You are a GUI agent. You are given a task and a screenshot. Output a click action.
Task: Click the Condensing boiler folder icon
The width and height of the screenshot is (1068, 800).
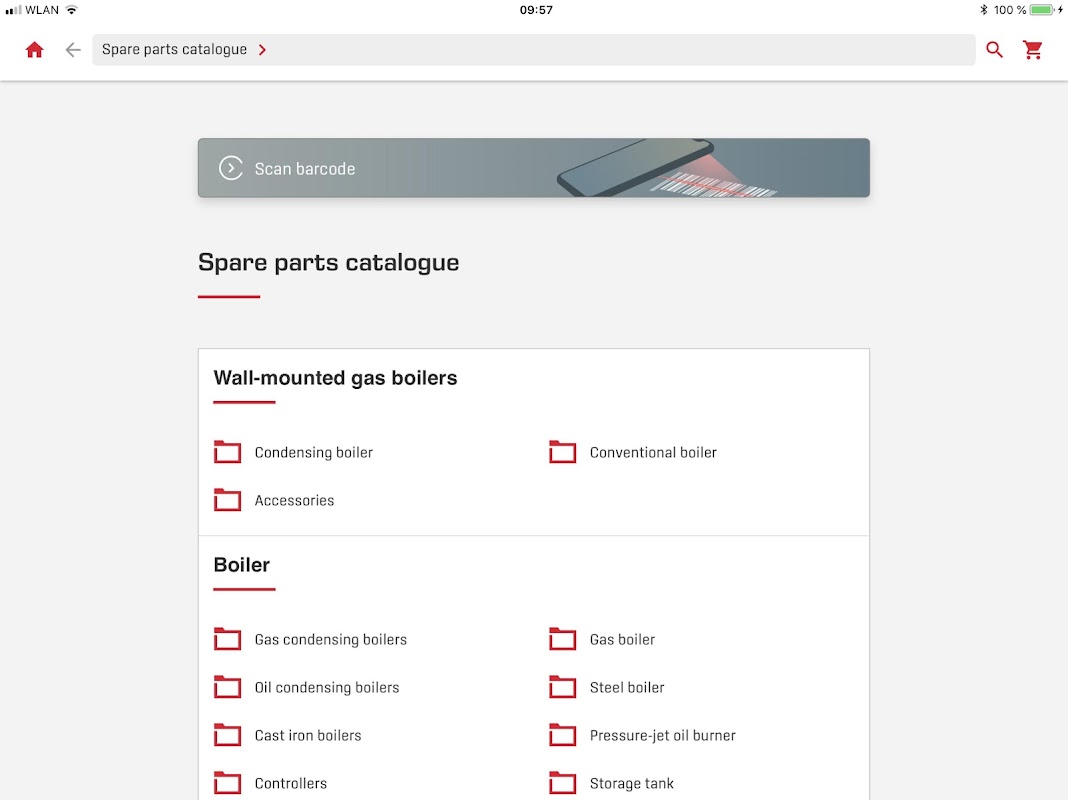(227, 452)
